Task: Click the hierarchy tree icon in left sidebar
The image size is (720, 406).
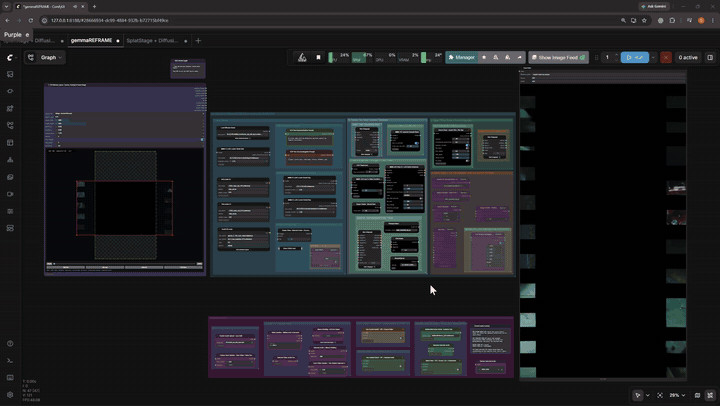Action: (x=10, y=160)
